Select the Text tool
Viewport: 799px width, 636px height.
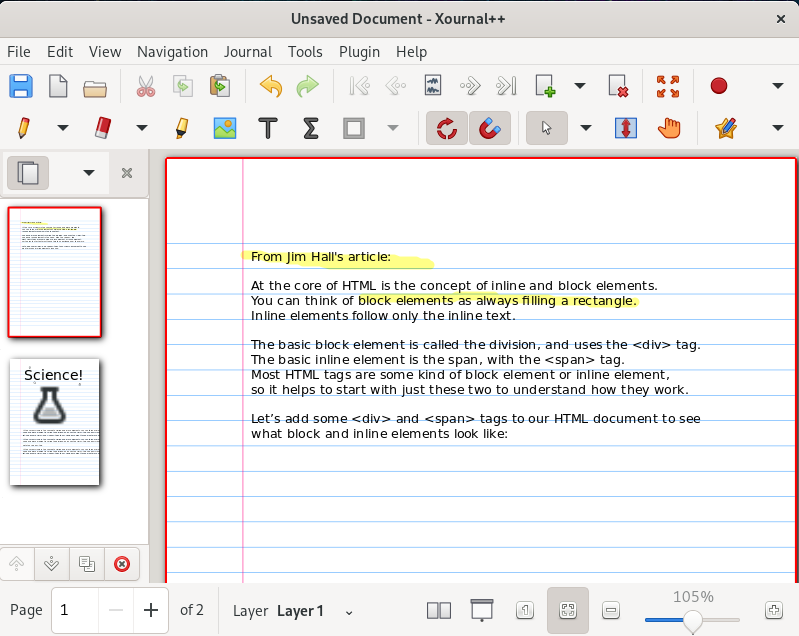(267, 128)
